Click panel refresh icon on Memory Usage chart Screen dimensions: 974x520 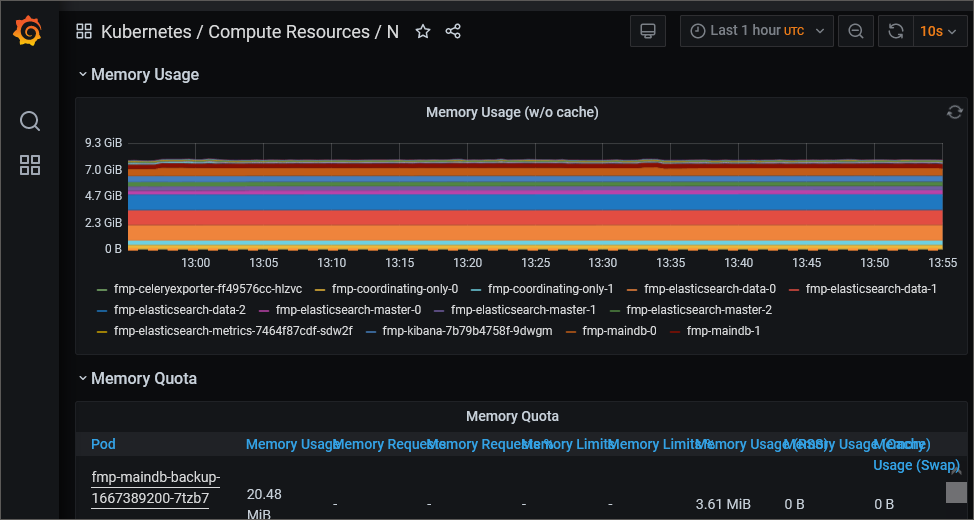click(x=955, y=112)
